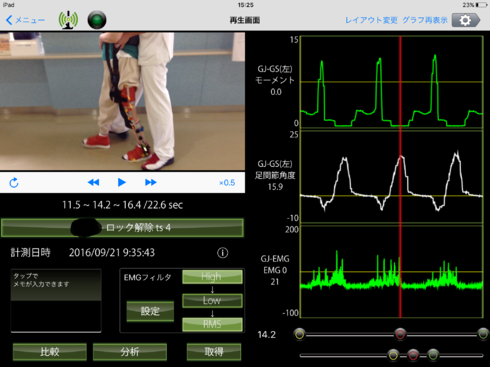Go back to メニュー
The width and height of the screenshot is (490, 367).
click(x=25, y=20)
